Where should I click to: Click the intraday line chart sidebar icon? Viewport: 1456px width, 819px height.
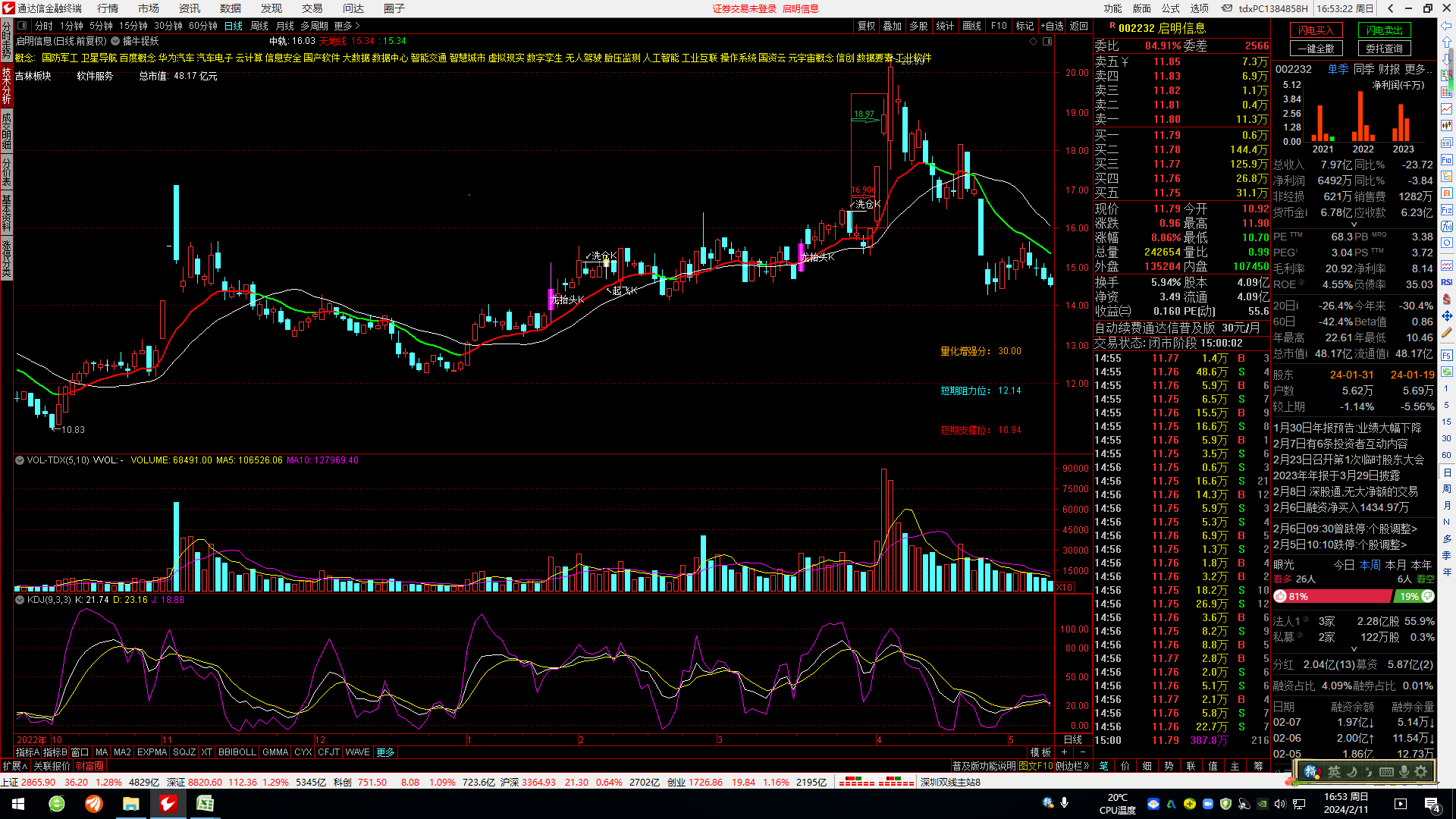(x=1447, y=109)
